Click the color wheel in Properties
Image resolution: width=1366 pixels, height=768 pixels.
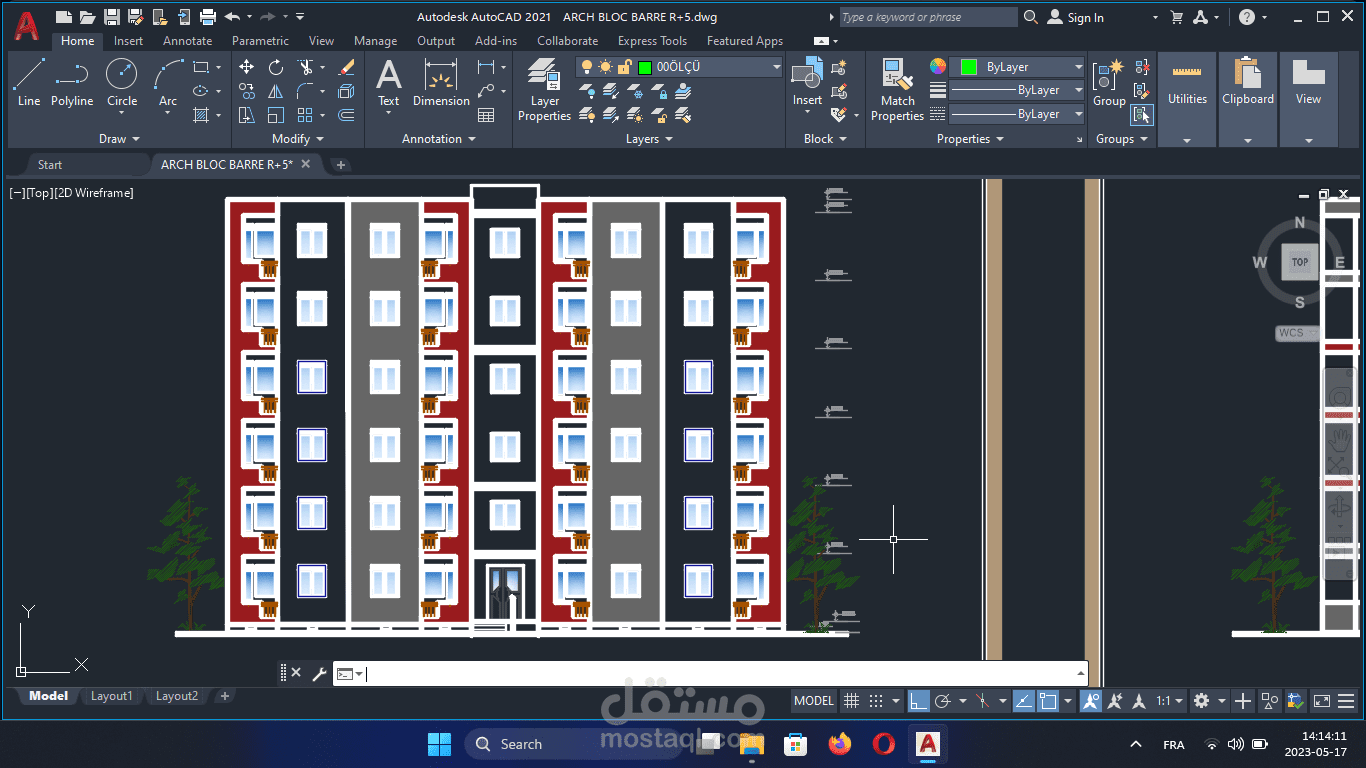tap(938, 66)
